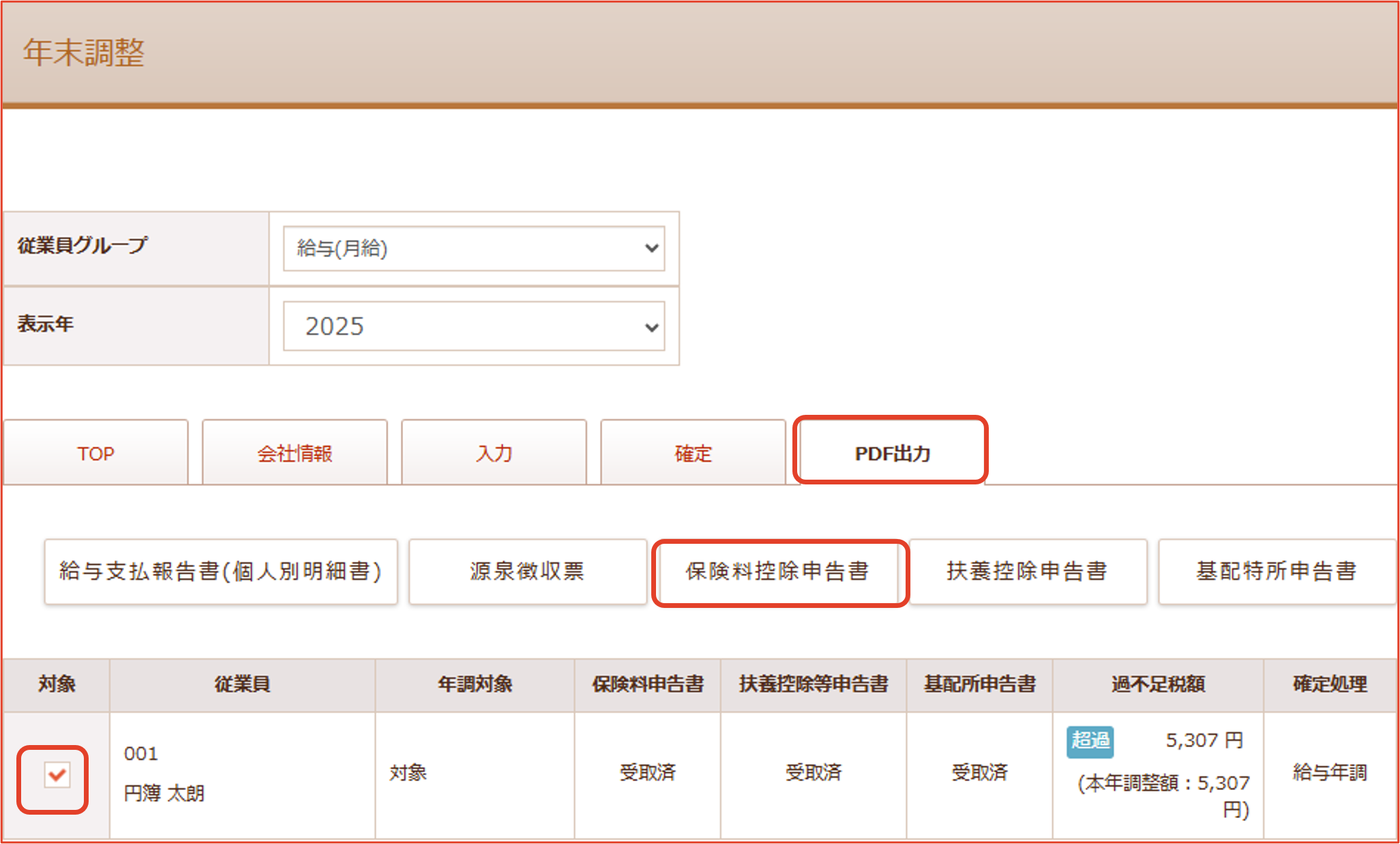Click the 超過 badge in 過不足税額
The width and height of the screenshot is (1400, 844).
1090,740
